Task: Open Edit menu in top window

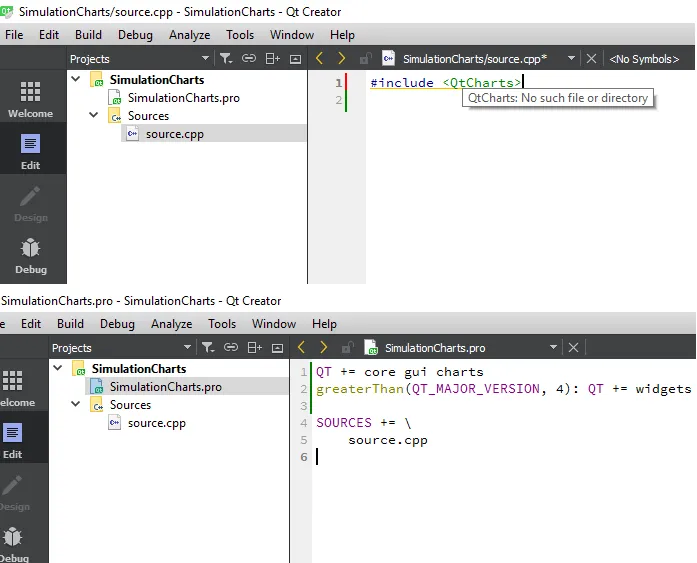Action: point(49,35)
